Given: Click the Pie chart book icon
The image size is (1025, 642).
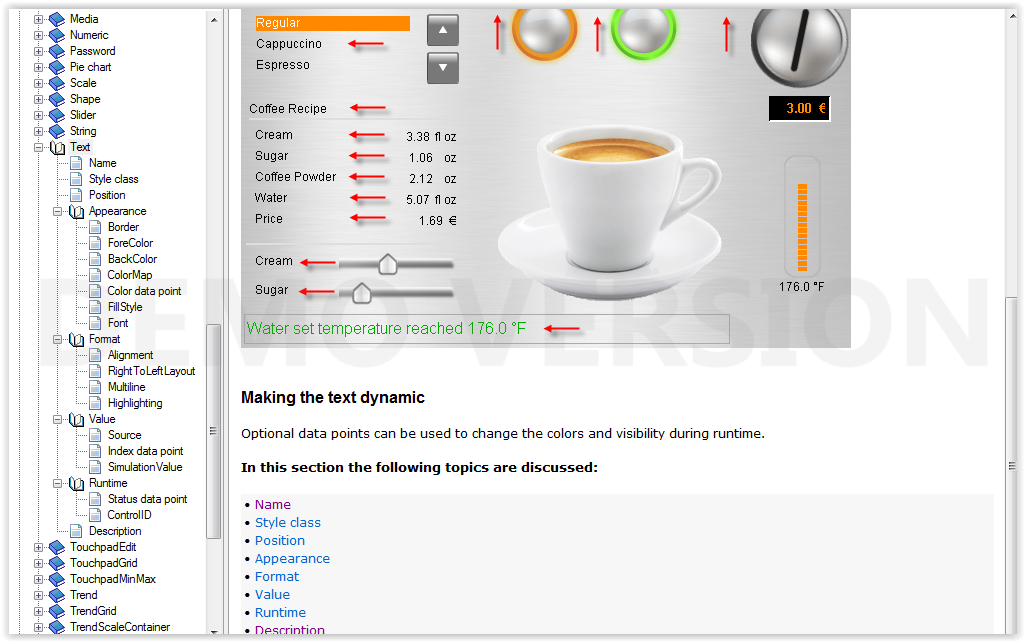Looking at the screenshot, I should pyautogui.click(x=56, y=67).
